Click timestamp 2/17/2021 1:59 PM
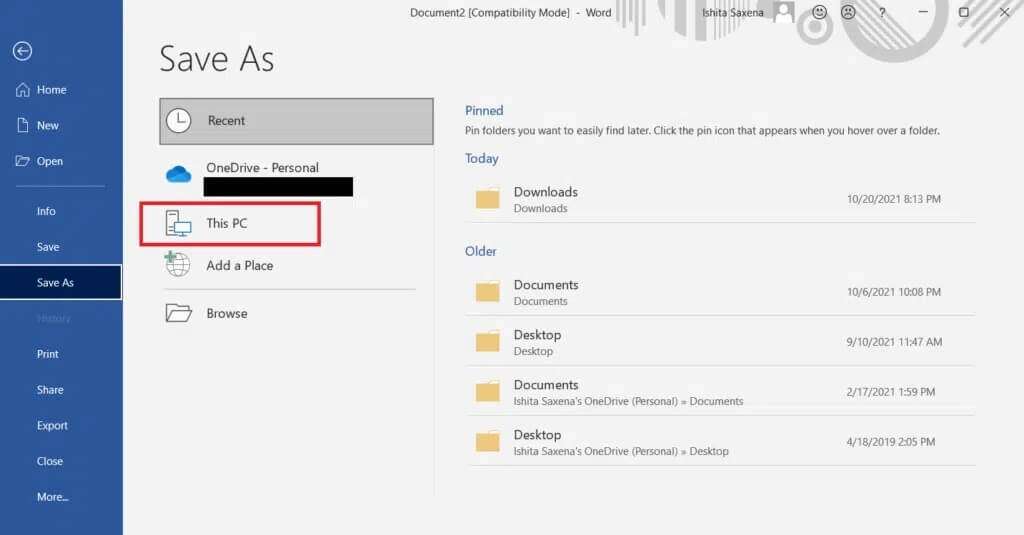The height and width of the screenshot is (535, 1024). coord(891,392)
